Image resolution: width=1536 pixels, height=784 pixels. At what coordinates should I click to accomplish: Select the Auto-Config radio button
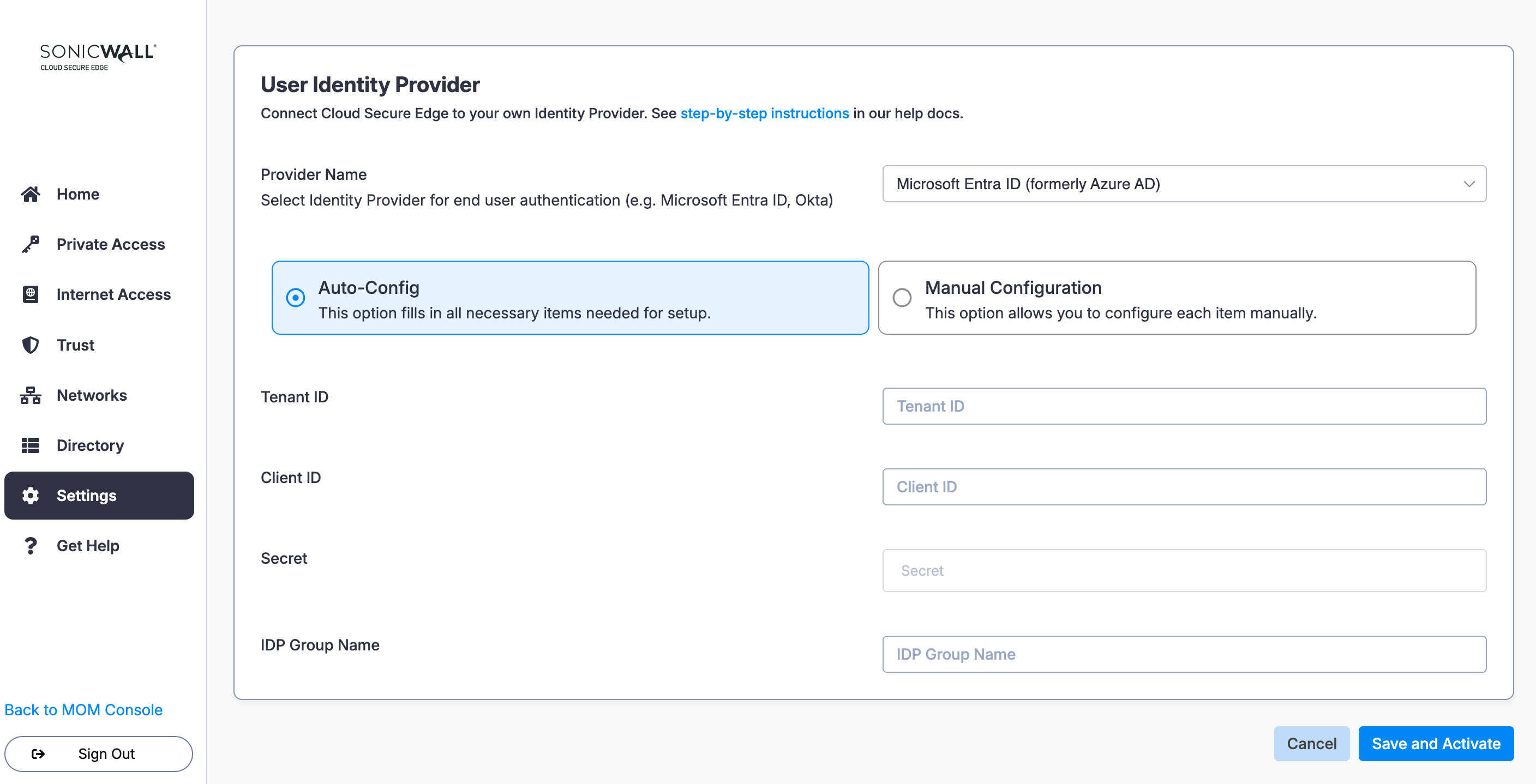(295, 297)
